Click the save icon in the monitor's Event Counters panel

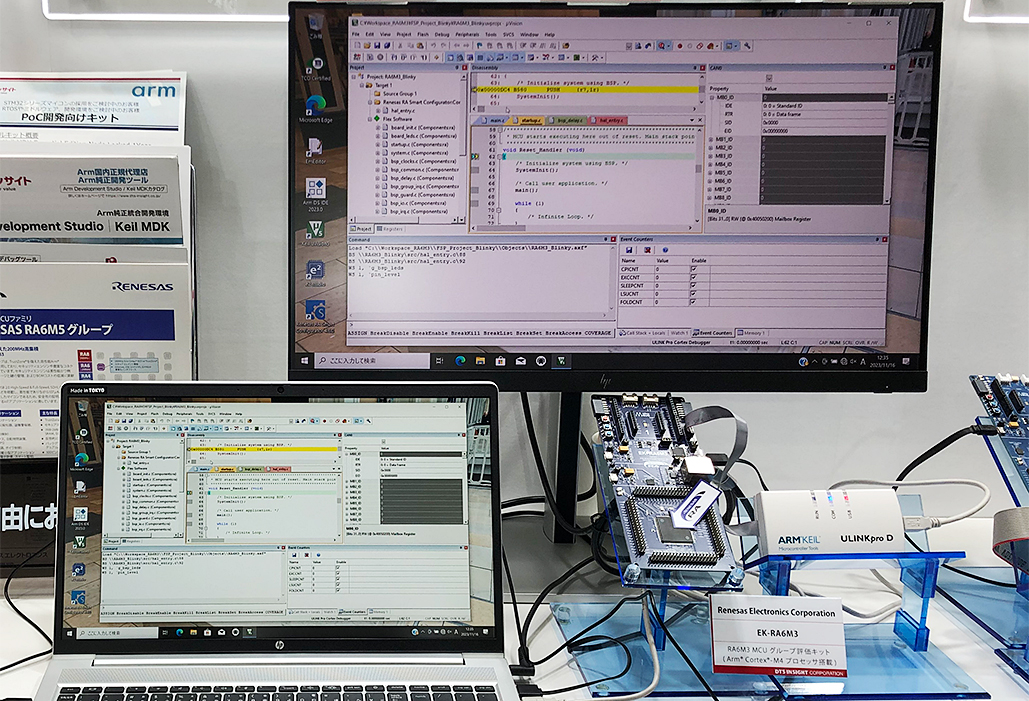tap(629, 250)
